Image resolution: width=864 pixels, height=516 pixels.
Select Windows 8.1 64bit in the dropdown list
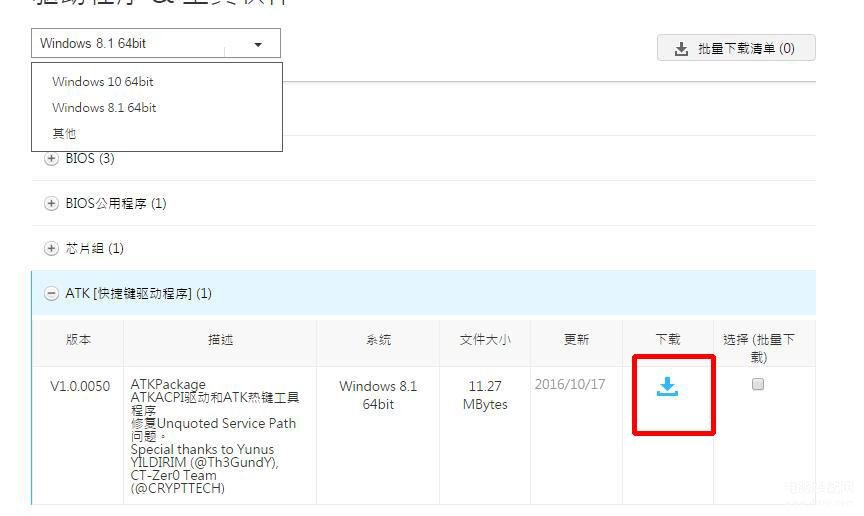(104, 108)
